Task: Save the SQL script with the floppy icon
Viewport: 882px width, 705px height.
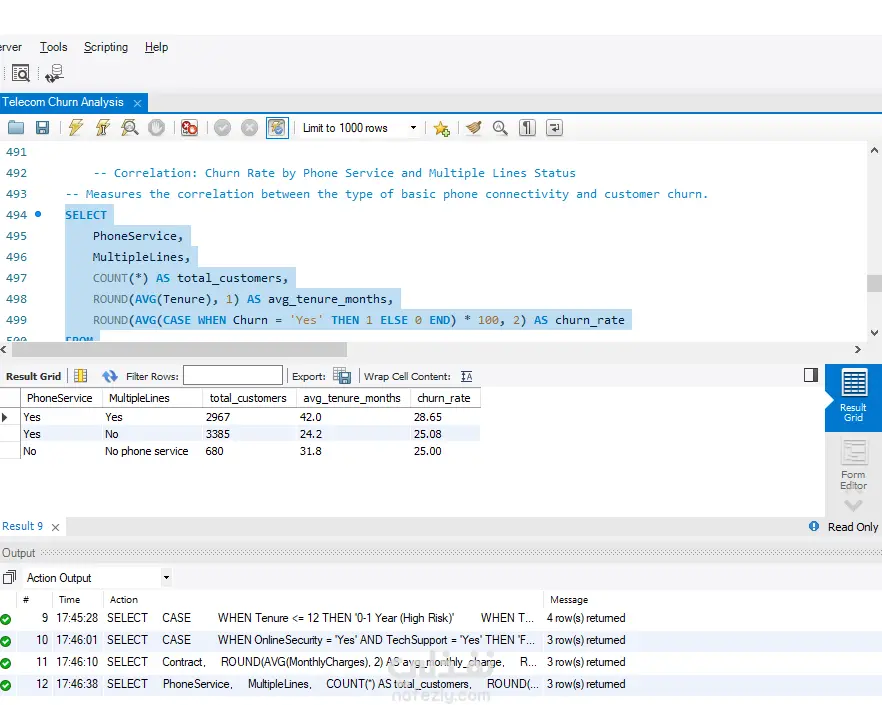Action: (42, 128)
